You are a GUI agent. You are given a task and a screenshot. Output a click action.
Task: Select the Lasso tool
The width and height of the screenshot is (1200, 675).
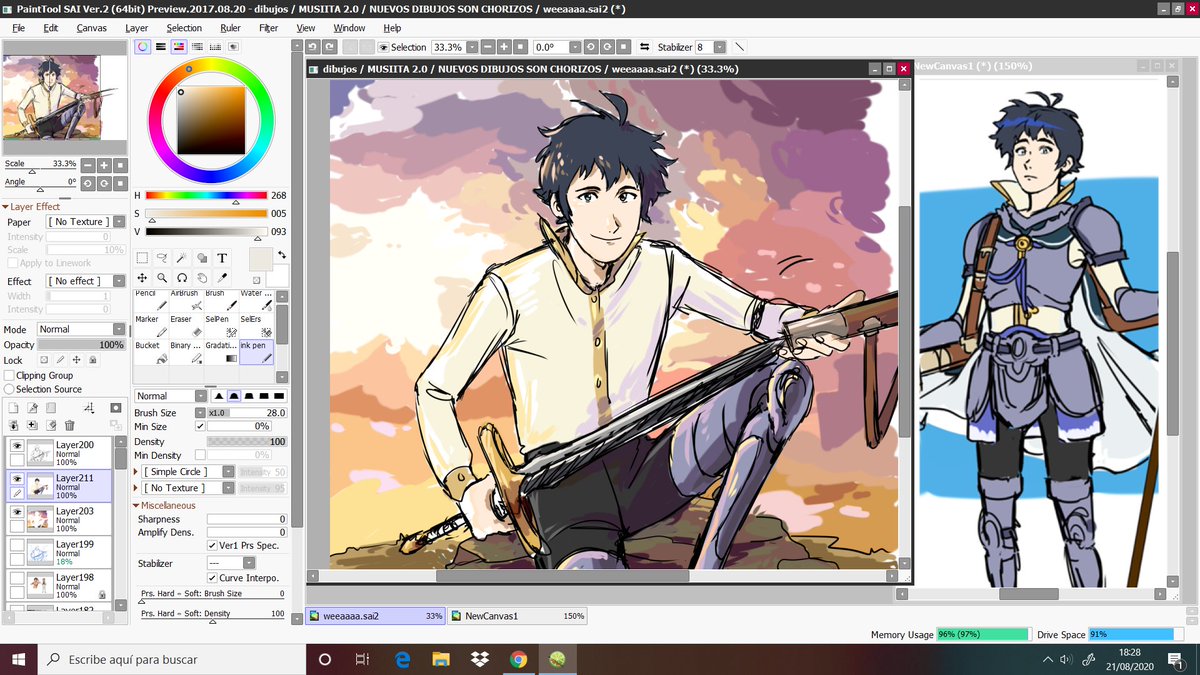(x=162, y=258)
